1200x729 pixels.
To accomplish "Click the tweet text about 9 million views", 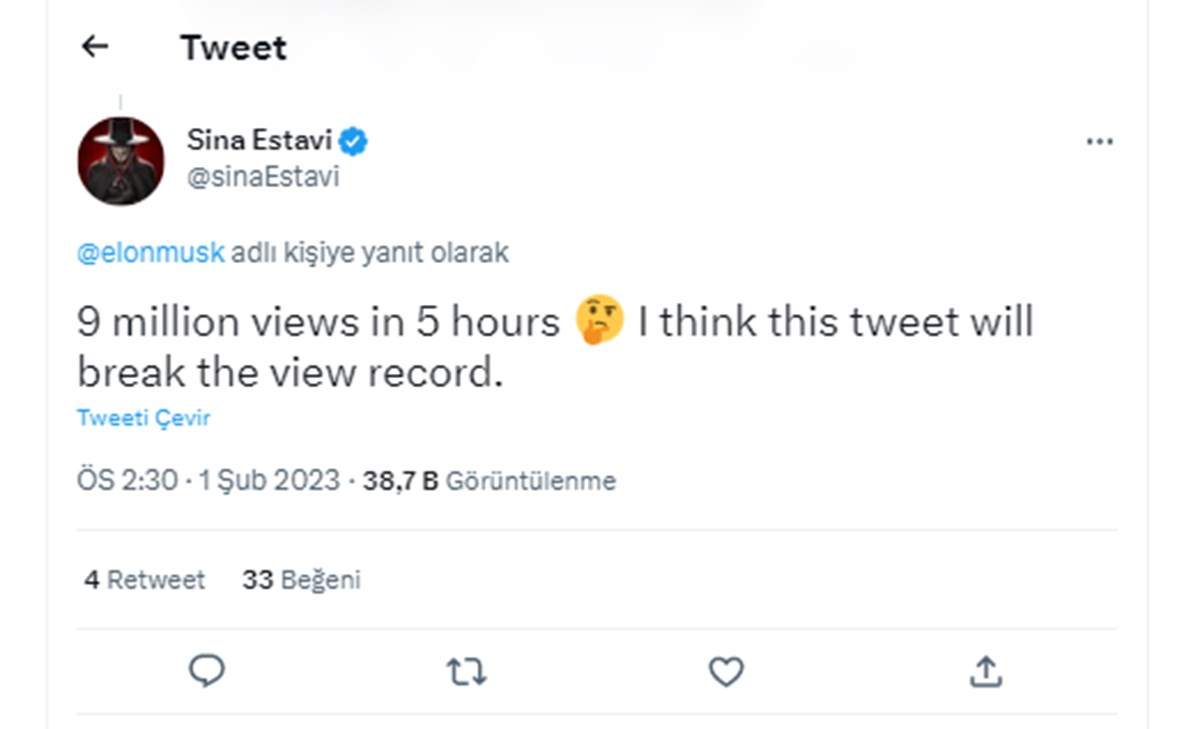I will point(556,347).
